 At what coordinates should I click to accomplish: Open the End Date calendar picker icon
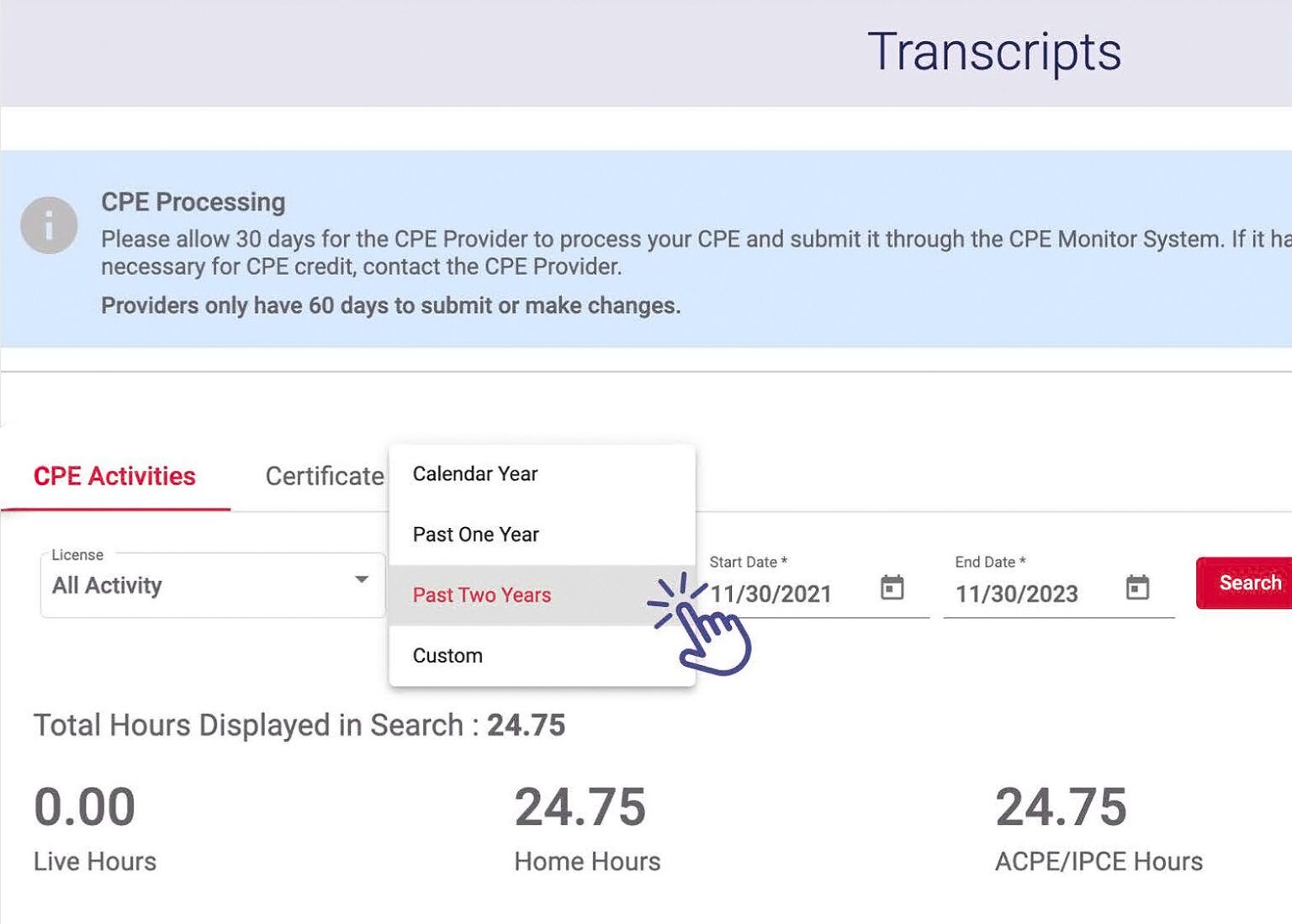click(1136, 588)
